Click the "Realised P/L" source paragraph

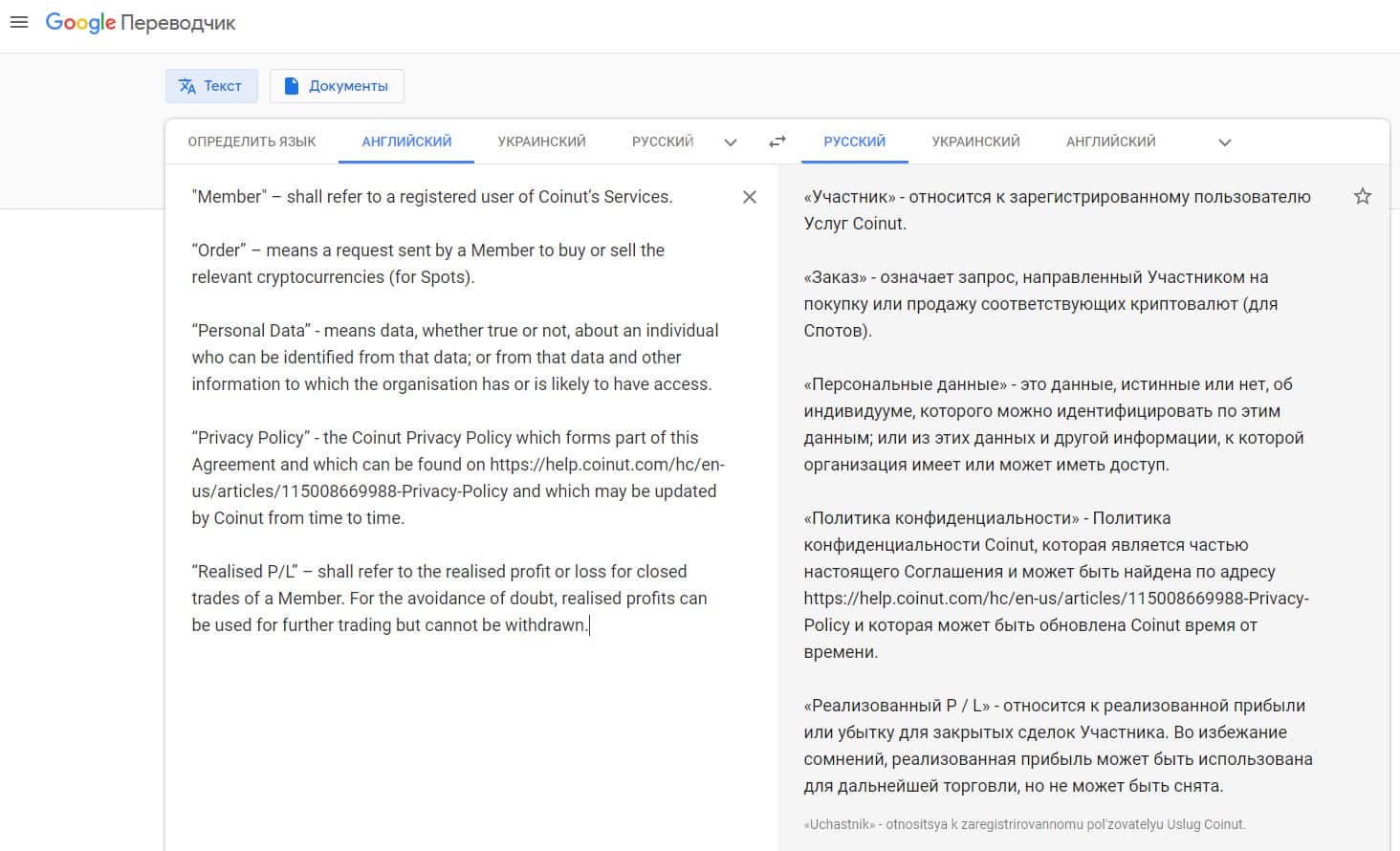449,599
